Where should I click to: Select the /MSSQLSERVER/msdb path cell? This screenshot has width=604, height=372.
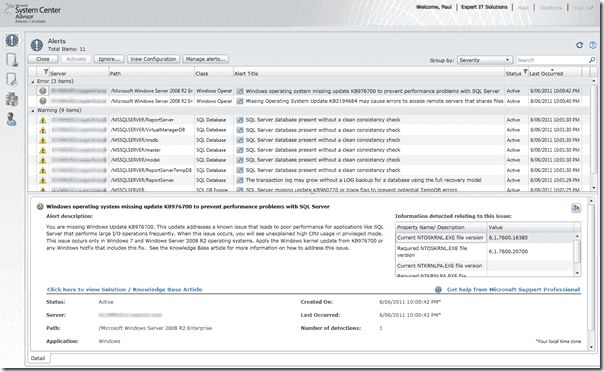click(x=152, y=140)
